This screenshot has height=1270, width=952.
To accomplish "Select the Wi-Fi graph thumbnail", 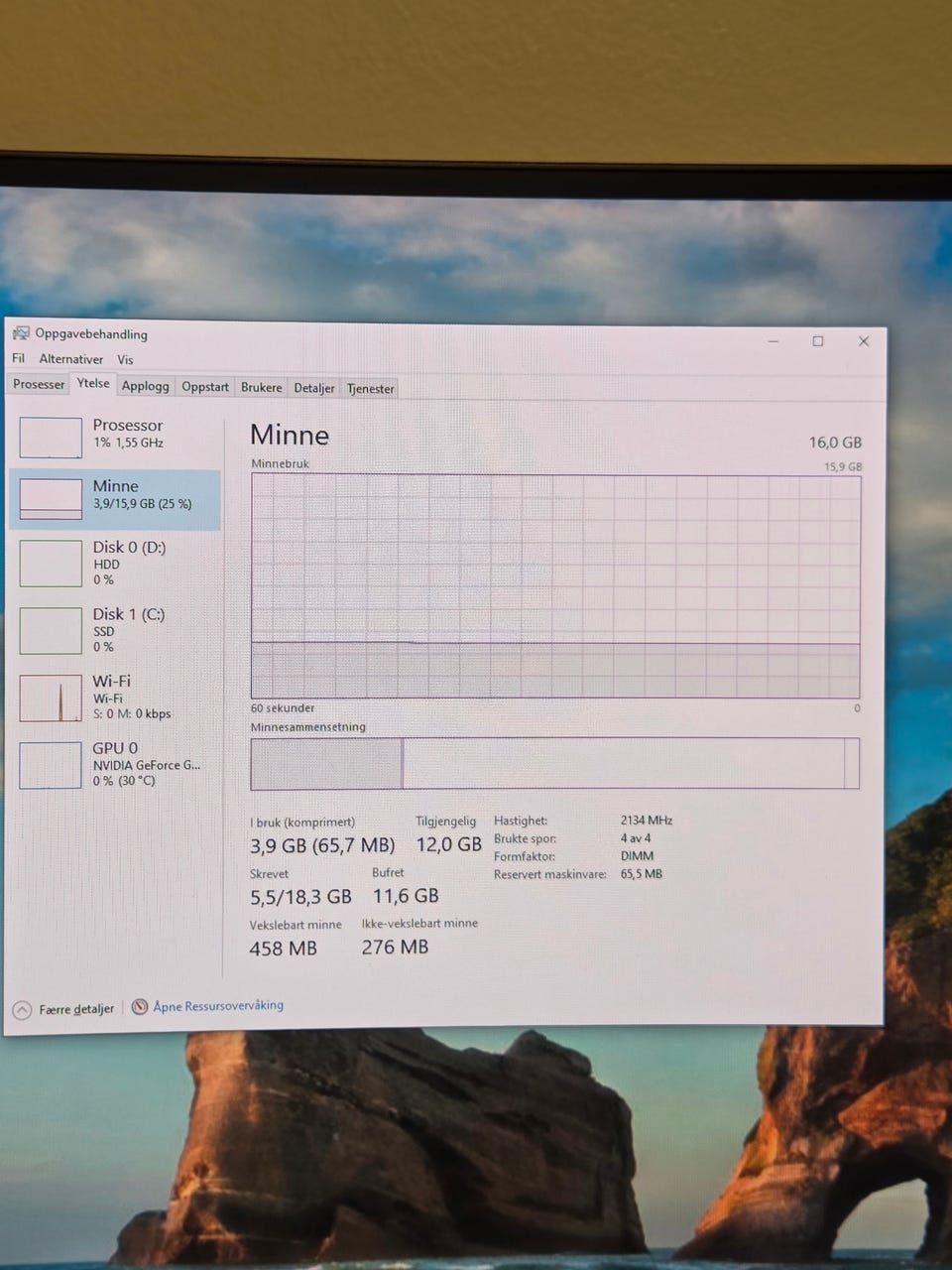I will (x=51, y=698).
